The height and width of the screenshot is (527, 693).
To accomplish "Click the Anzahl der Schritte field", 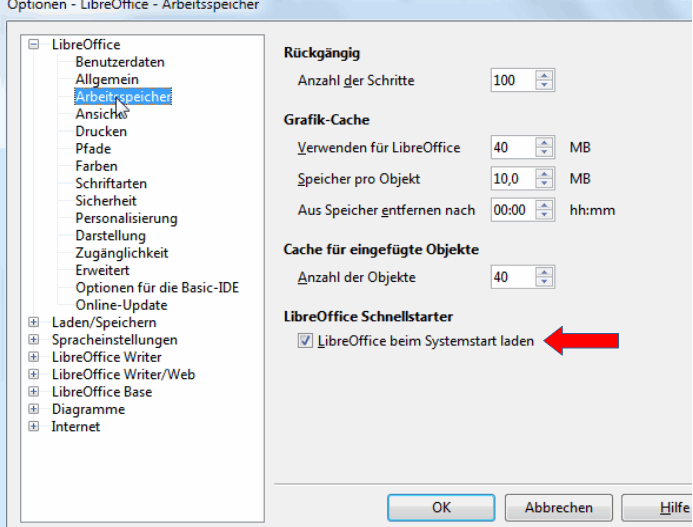I will point(513,80).
